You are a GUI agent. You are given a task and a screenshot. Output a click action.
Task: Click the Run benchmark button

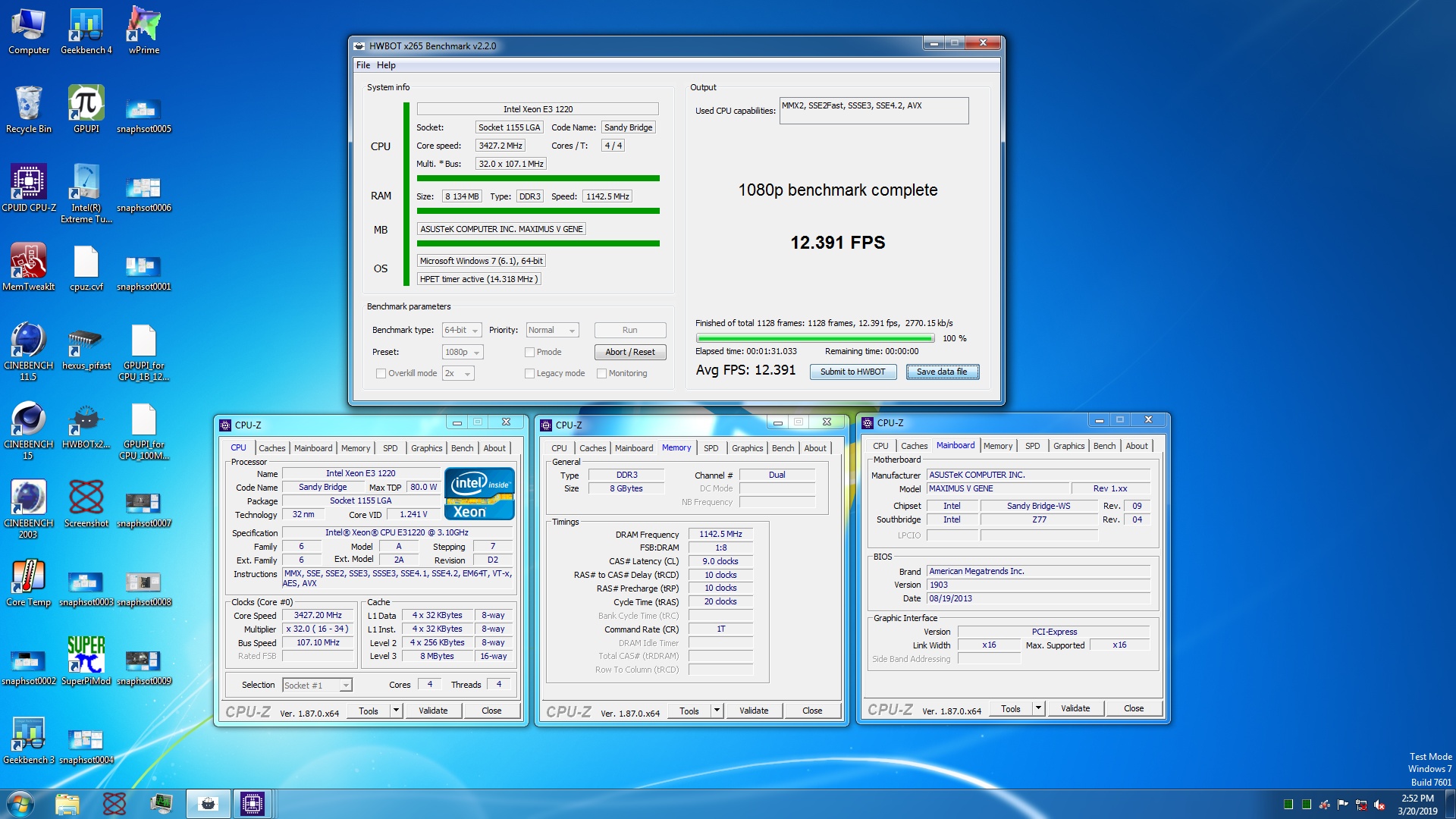tap(630, 330)
